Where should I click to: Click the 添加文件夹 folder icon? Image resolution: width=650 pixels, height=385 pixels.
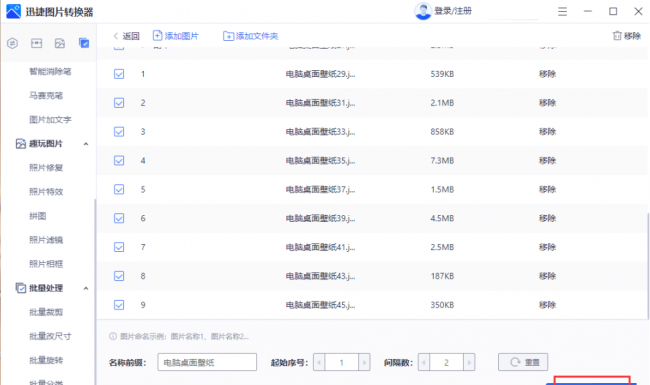[x=228, y=36]
